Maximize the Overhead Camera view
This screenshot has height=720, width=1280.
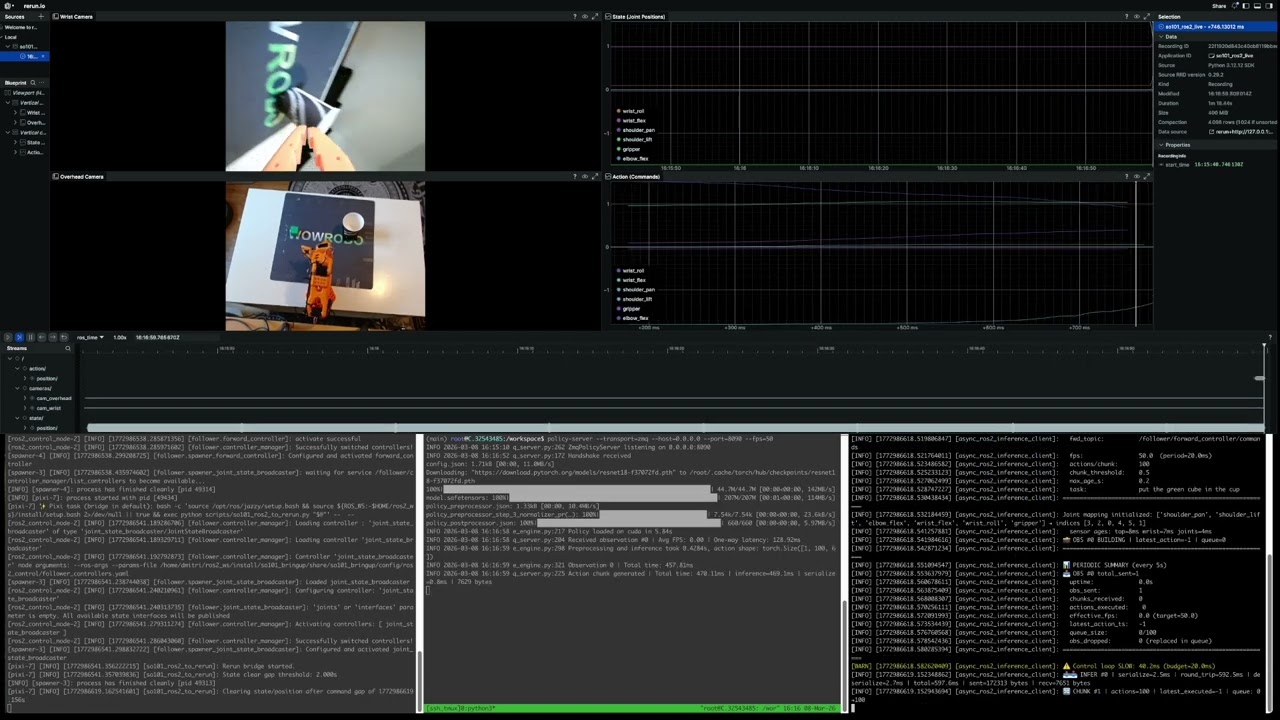(x=595, y=176)
